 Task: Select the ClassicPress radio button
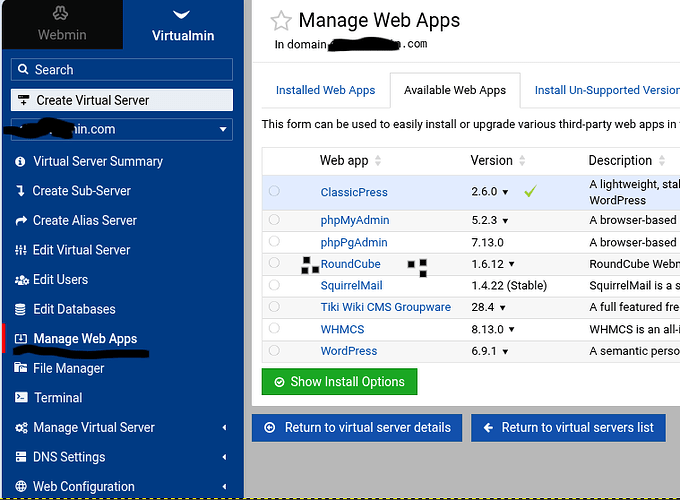274,191
